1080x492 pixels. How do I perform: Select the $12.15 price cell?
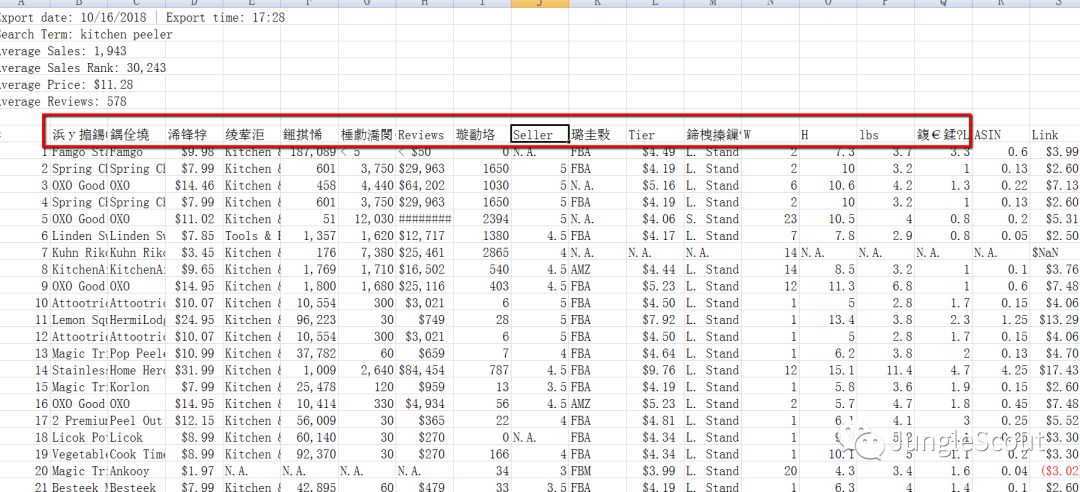[194, 420]
